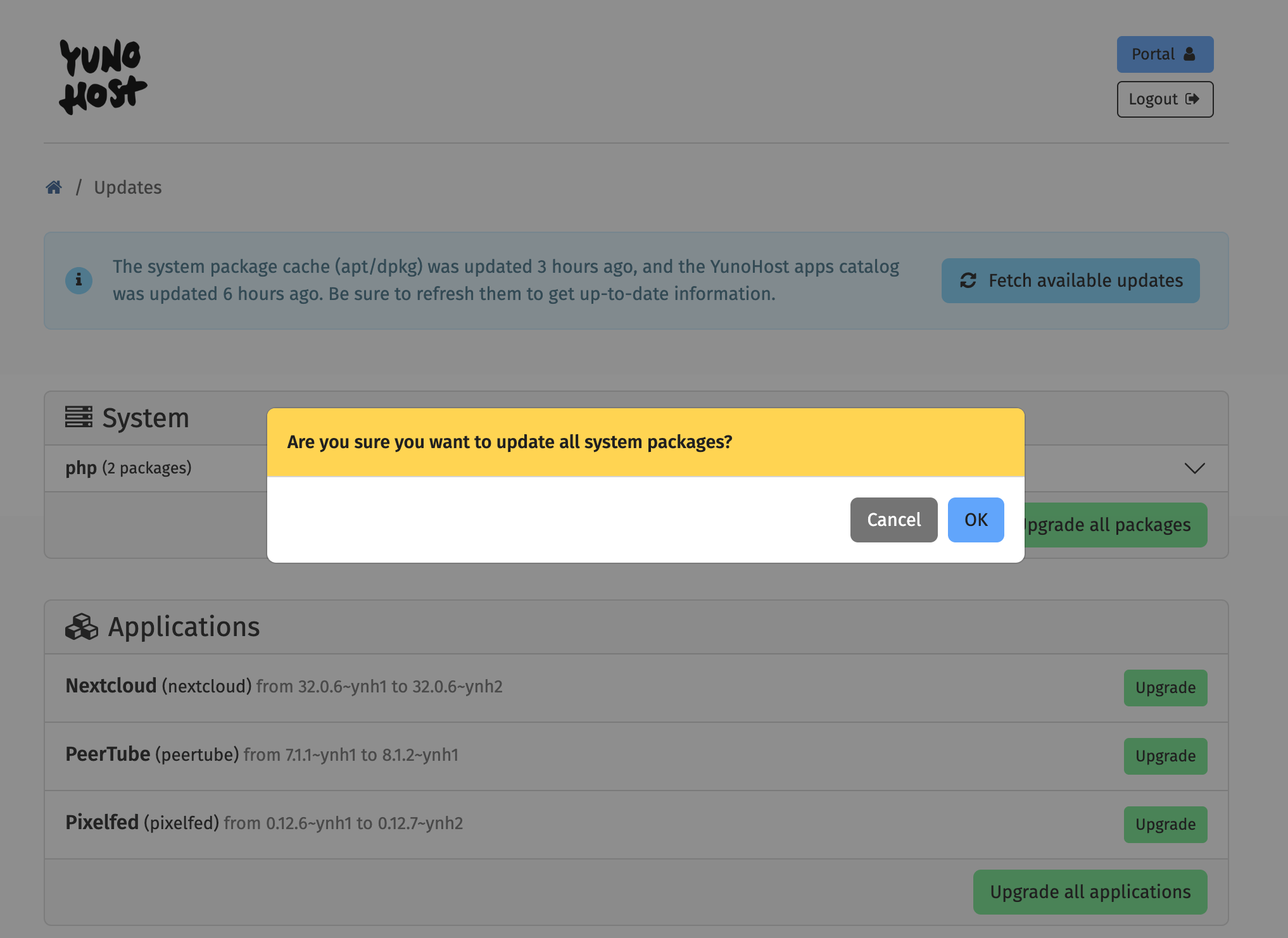This screenshot has height=938, width=1288.
Task: Open the Updates breadcrumb link
Action: coord(127,187)
